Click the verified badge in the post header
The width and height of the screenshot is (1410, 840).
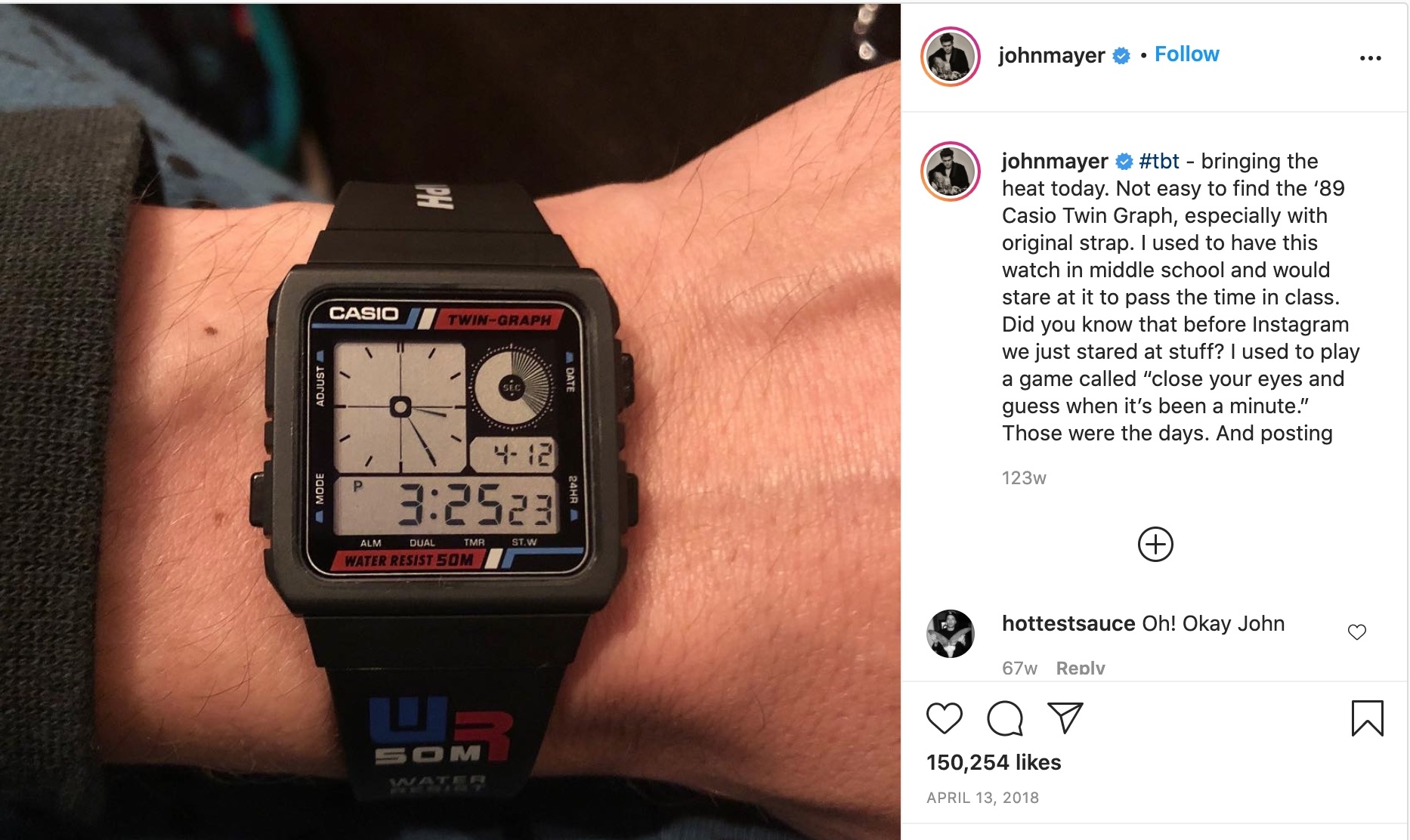1122,56
